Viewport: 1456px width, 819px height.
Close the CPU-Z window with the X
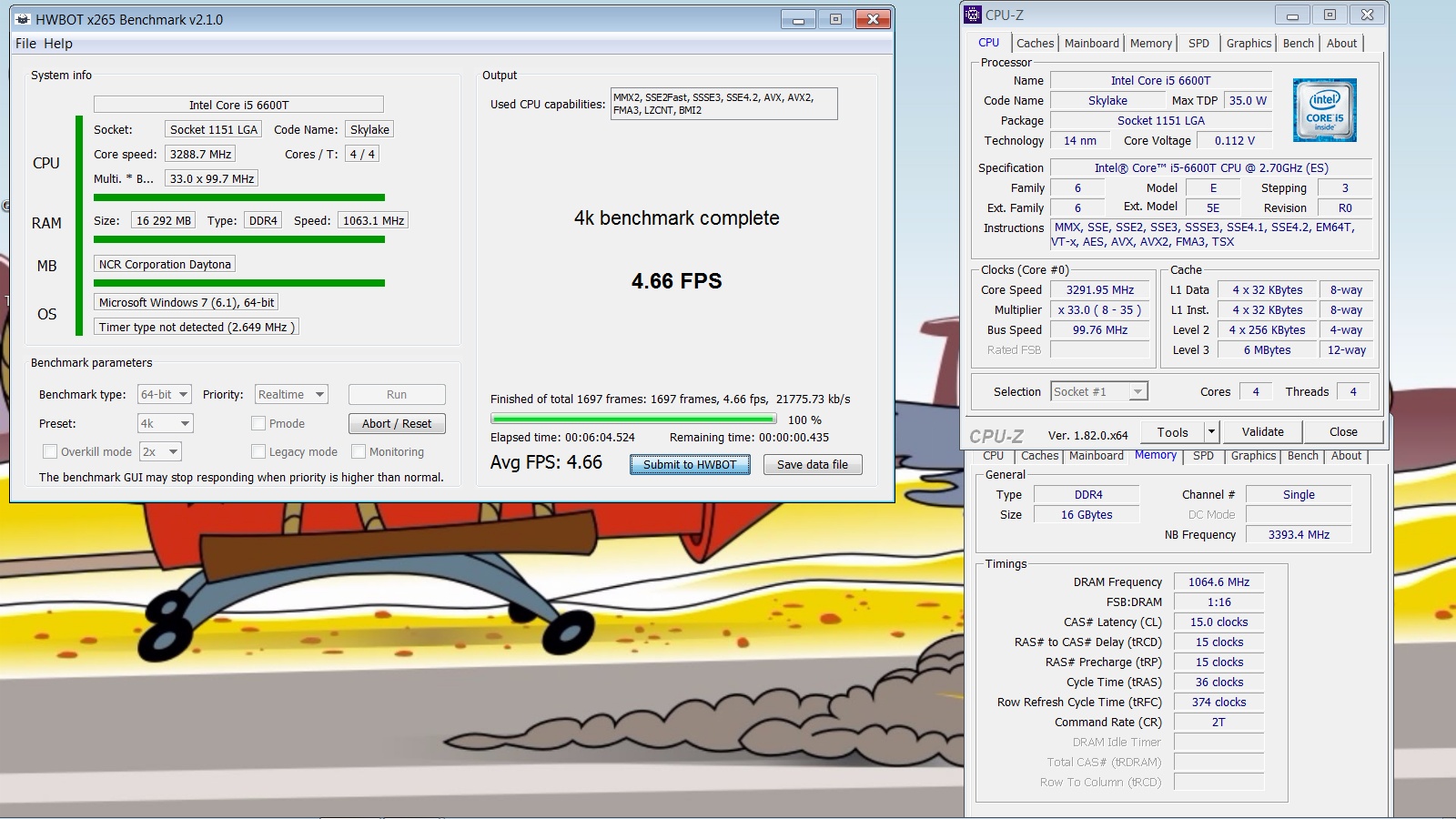pyautogui.click(x=1367, y=15)
